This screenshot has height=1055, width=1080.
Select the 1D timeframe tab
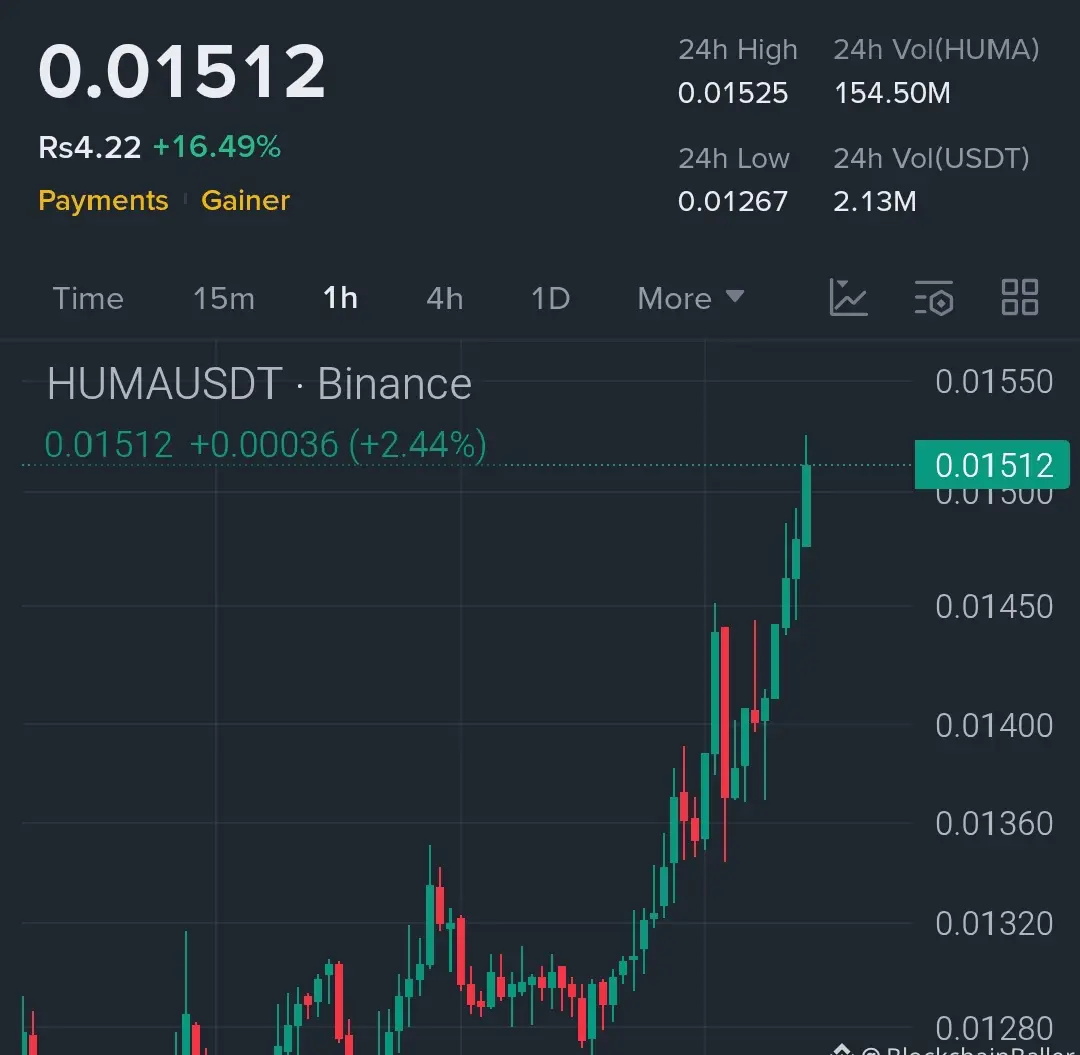tap(550, 299)
